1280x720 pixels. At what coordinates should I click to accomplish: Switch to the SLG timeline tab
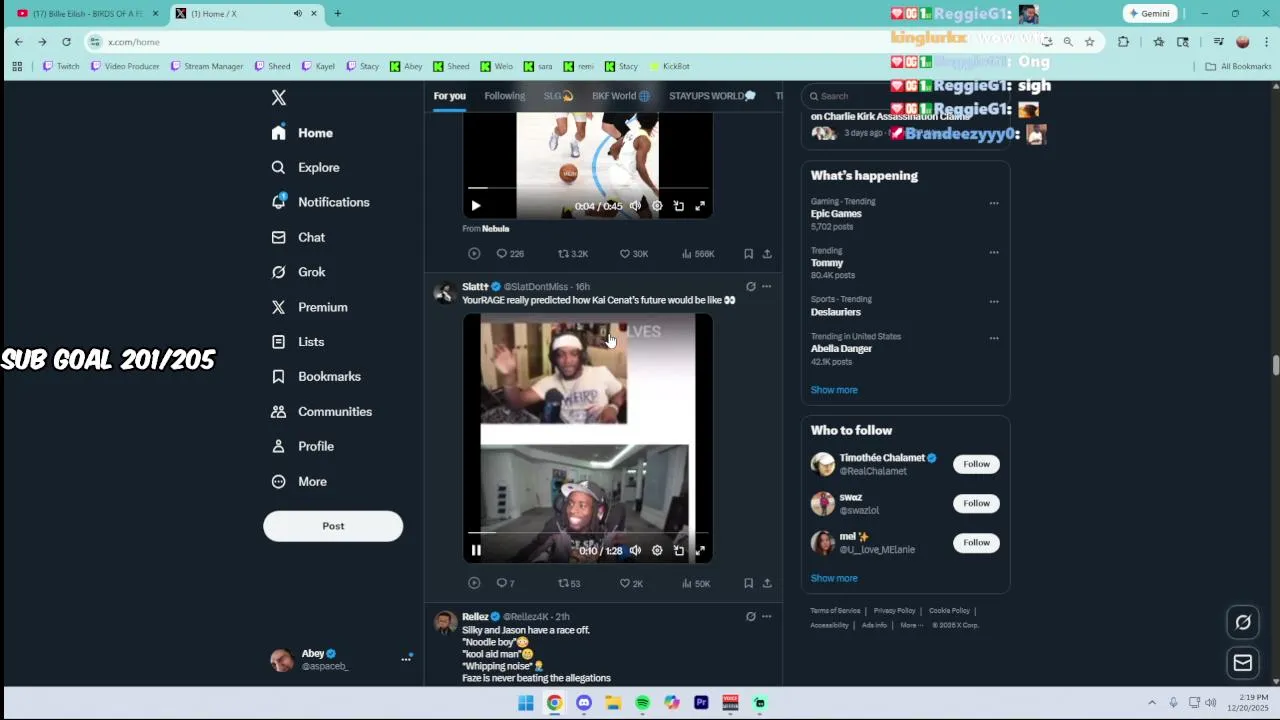point(558,96)
